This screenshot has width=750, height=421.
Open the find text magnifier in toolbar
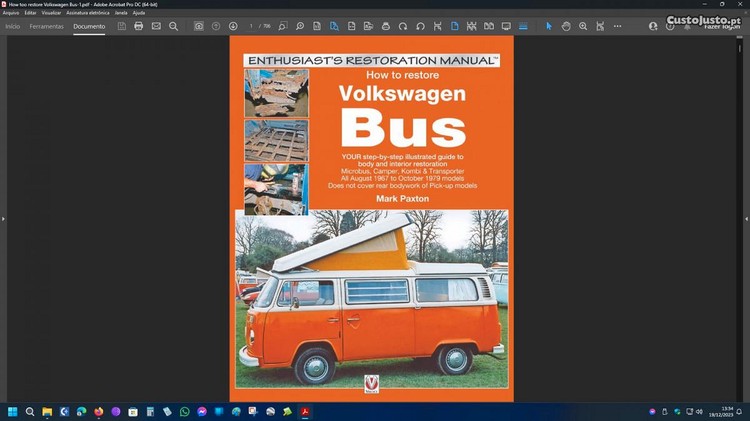click(173, 26)
